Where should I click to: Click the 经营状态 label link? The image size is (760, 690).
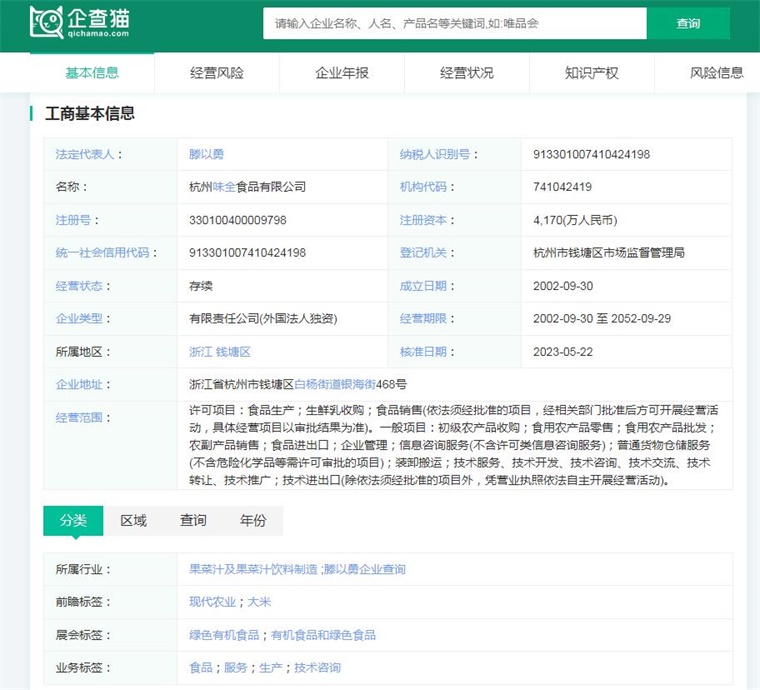[x=79, y=286]
